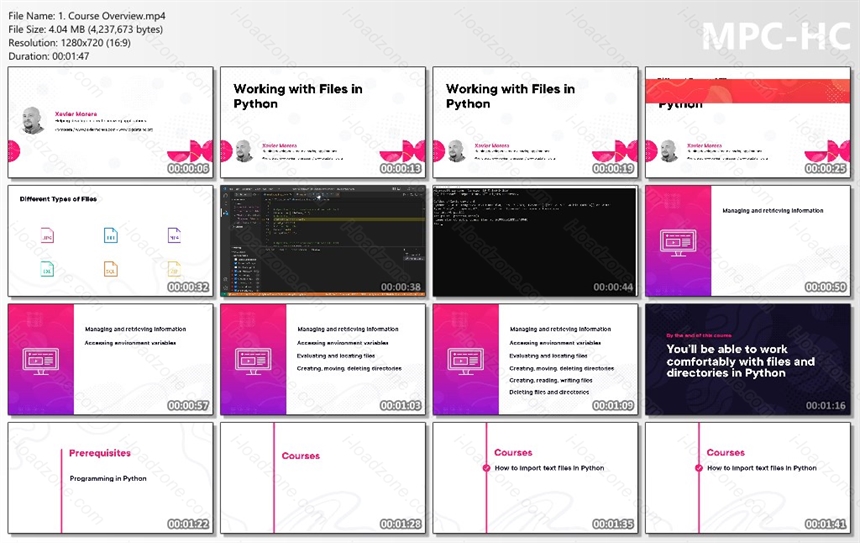Open the frame stamped 00:01:03
860x543 pixels.
pos(323,359)
